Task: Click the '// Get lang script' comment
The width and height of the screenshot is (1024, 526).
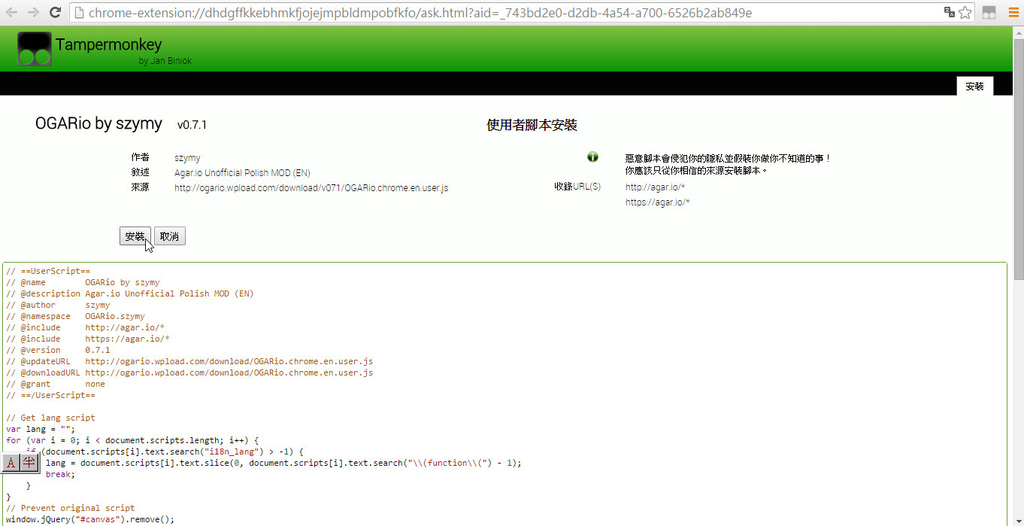Action: pos(50,418)
